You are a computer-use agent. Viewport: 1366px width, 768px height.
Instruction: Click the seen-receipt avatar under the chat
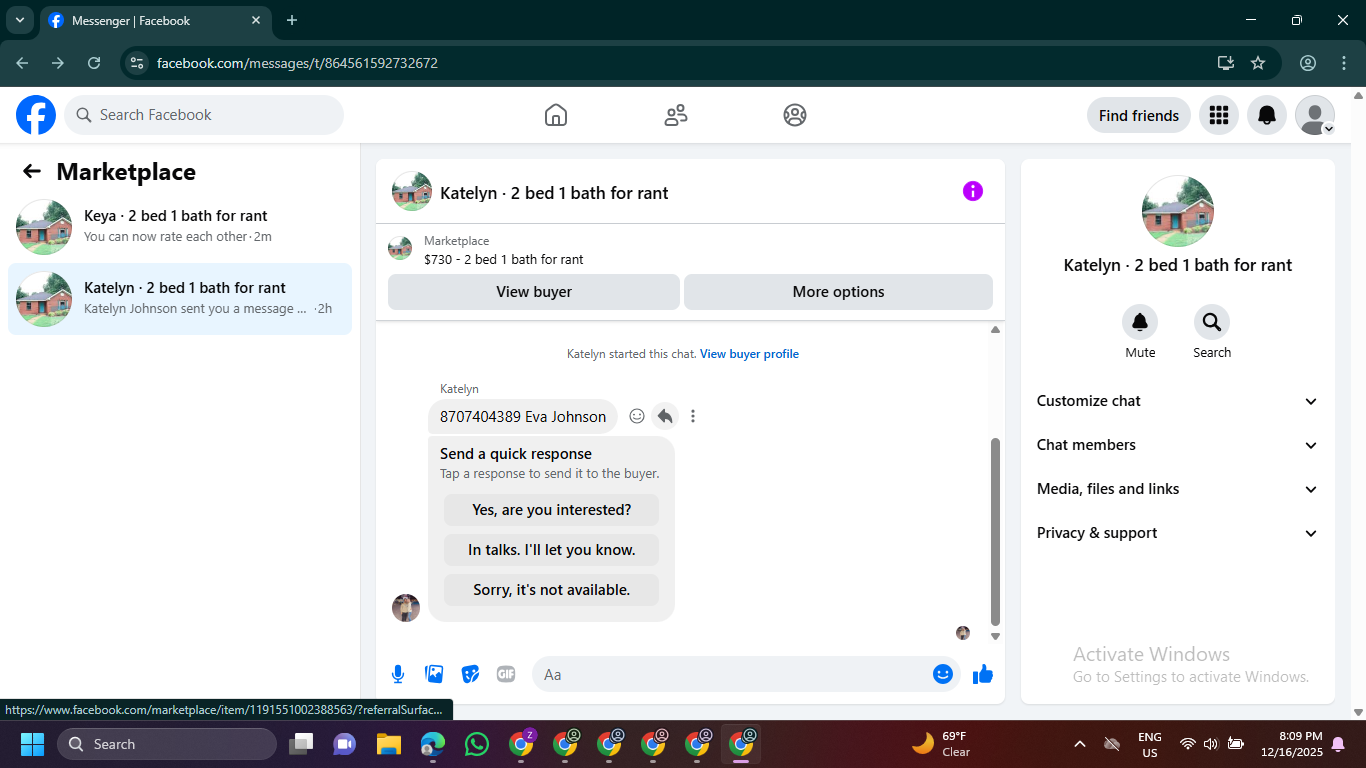click(963, 633)
